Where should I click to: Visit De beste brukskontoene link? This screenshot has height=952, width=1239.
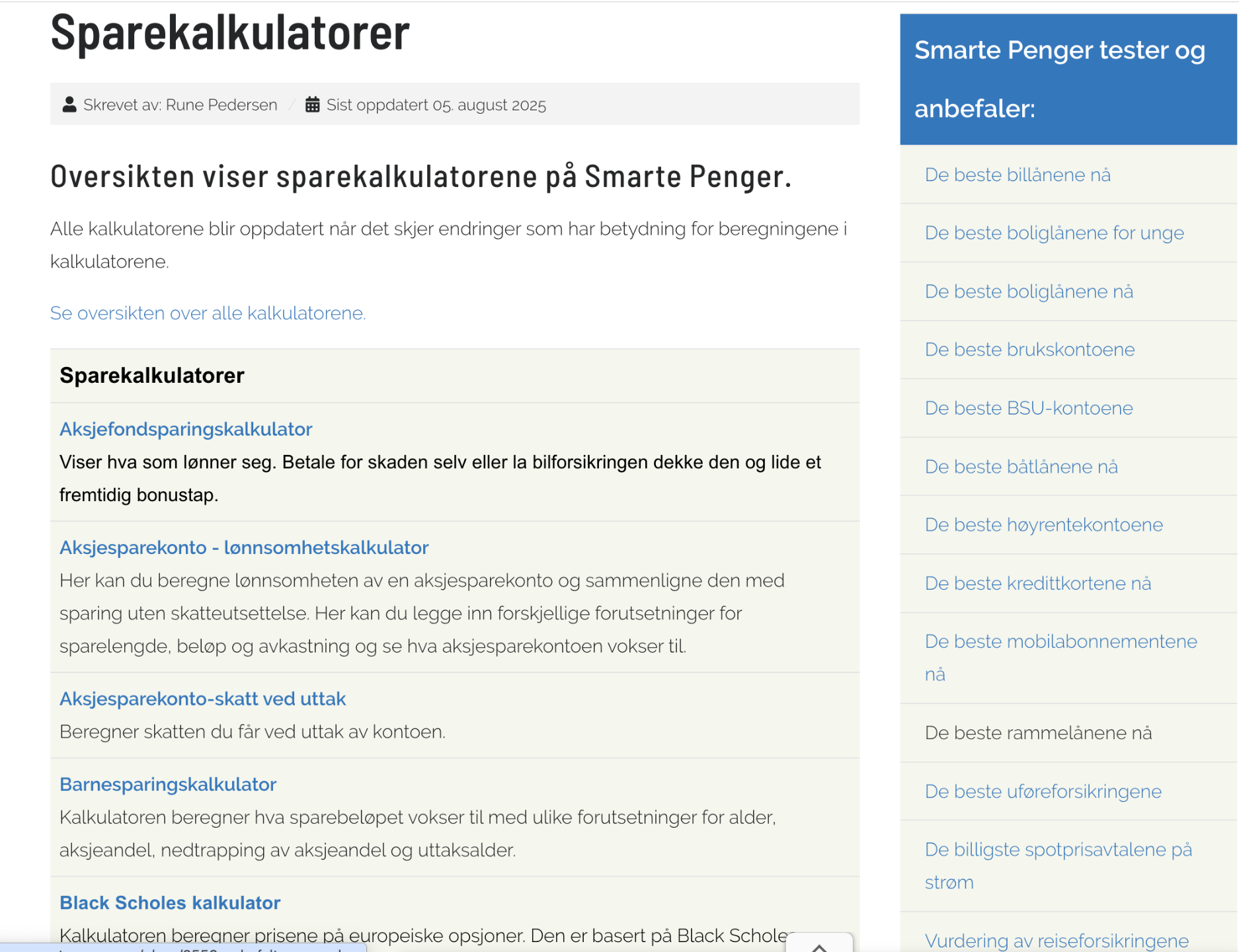1029,350
